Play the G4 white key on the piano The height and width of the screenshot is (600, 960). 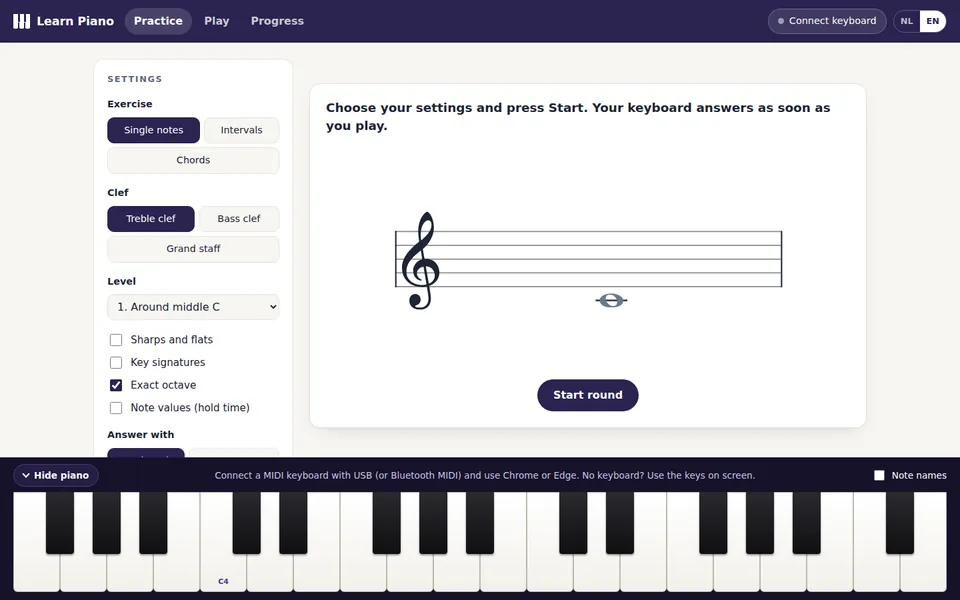click(x=410, y=572)
